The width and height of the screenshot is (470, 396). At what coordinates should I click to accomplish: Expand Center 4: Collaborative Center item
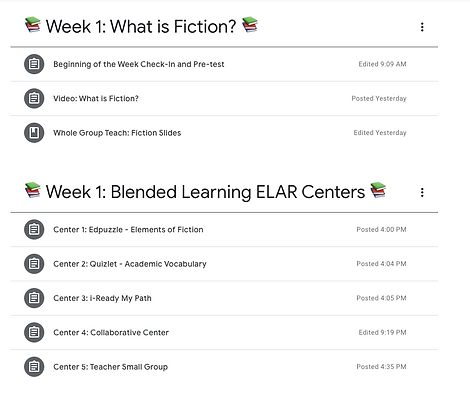(224, 332)
